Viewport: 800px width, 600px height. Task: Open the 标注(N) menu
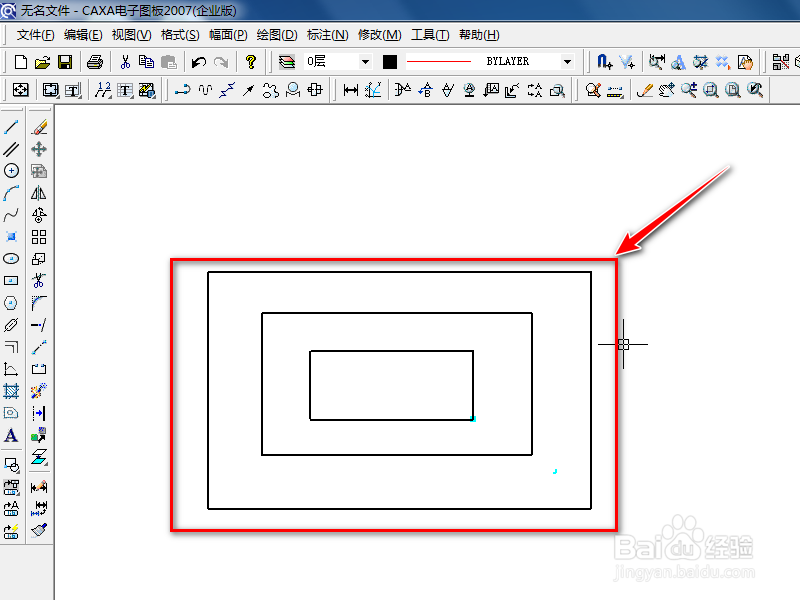click(x=328, y=35)
